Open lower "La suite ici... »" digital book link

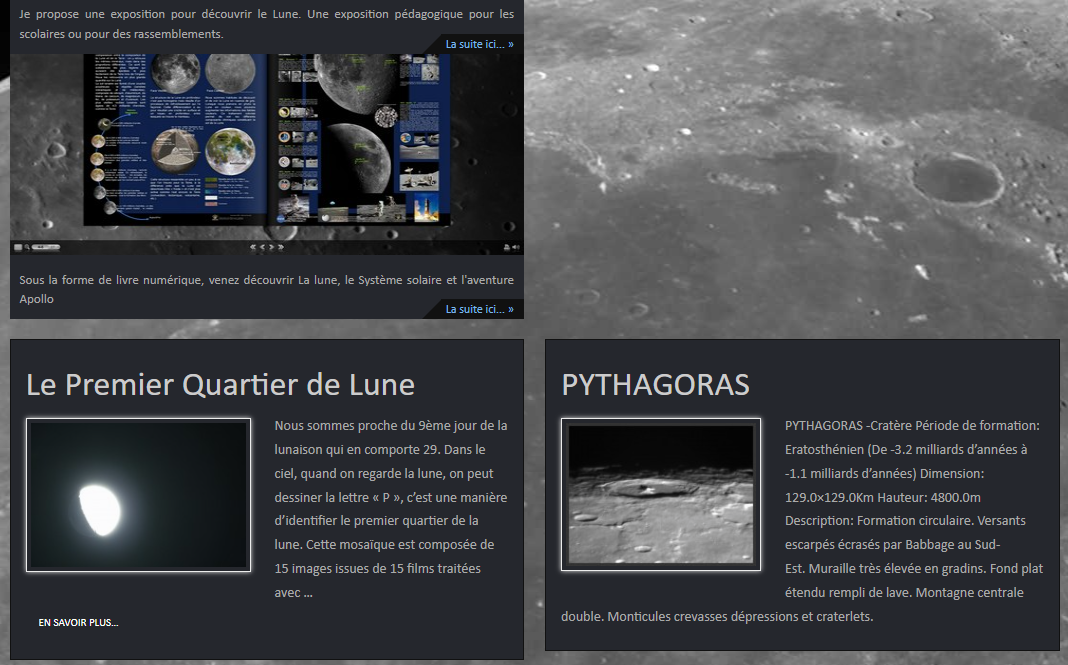click(x=479, y=309)
